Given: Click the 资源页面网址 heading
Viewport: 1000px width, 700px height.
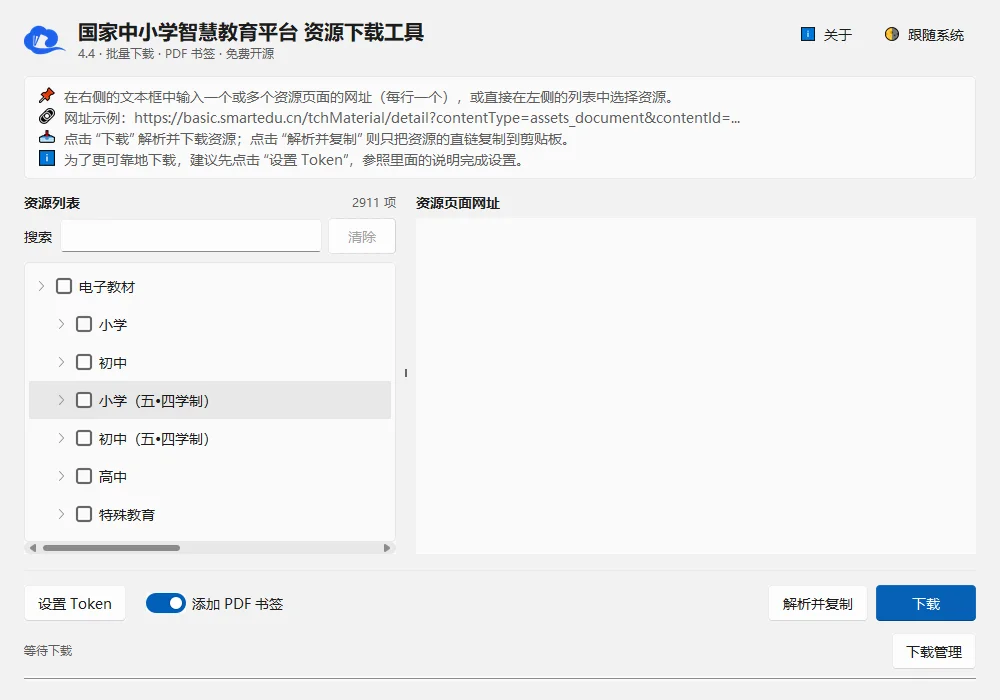Looking at the screenshot, I should pyautogui.click(x=457, y=203).
